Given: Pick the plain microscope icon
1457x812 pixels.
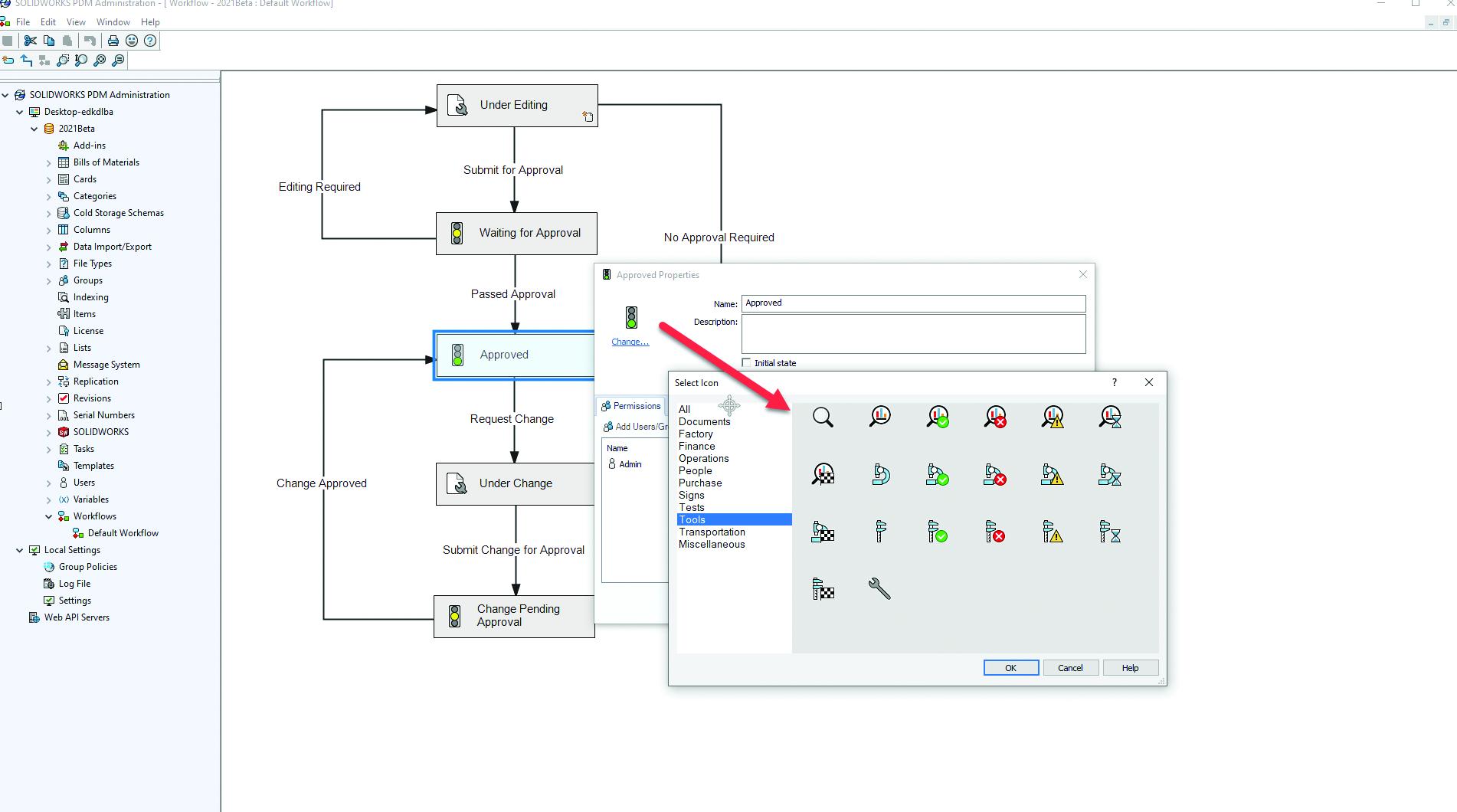Looking at the screenshot, I should (880, 474).
